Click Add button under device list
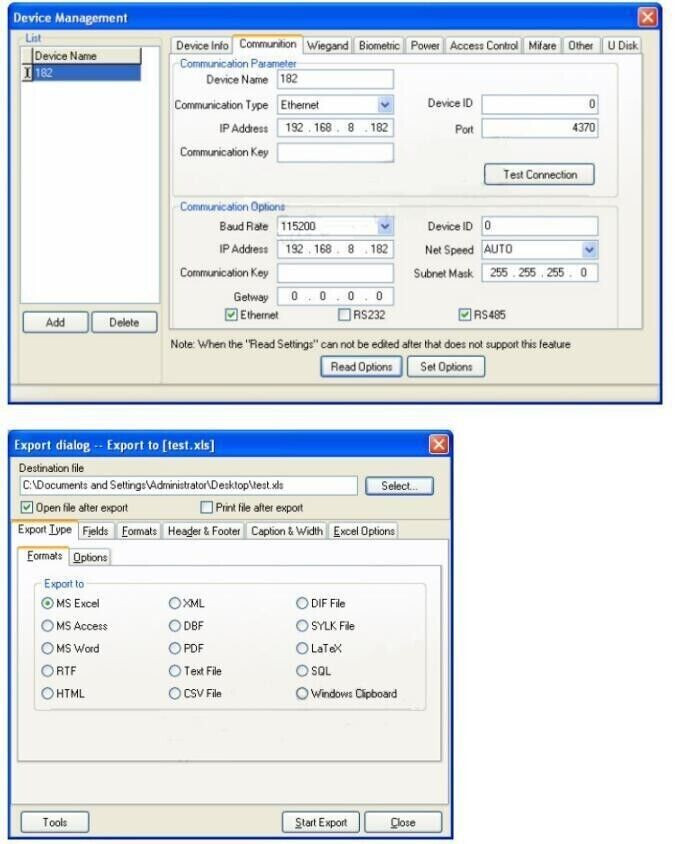 [x=55, y=322]
